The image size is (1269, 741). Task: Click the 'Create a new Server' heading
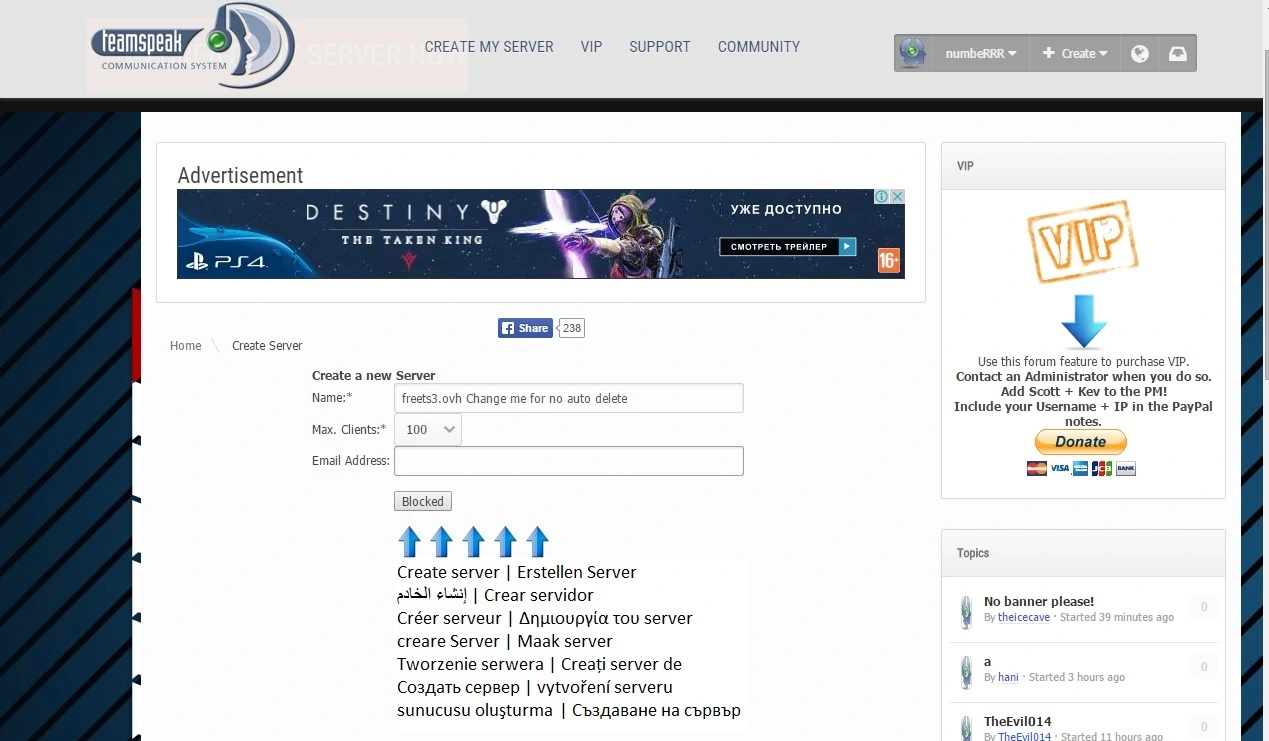pyautogui.click(x=374, y=376)
